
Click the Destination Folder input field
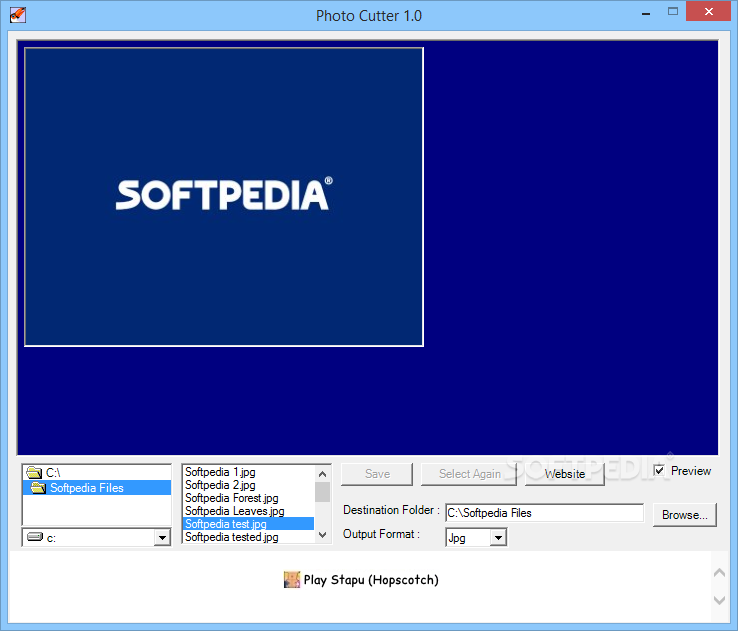pos(545,513)
